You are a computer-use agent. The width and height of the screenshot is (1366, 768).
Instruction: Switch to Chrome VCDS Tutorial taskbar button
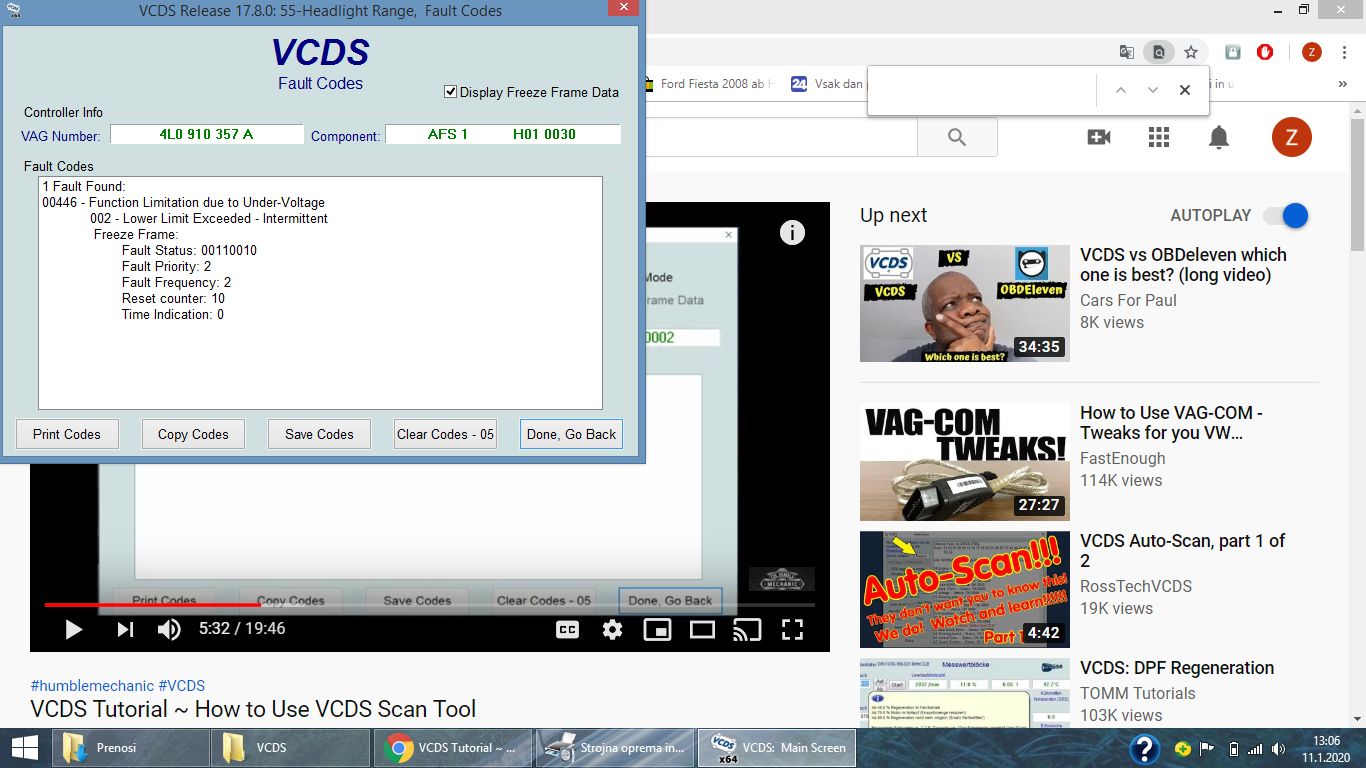tap(453, 747)
